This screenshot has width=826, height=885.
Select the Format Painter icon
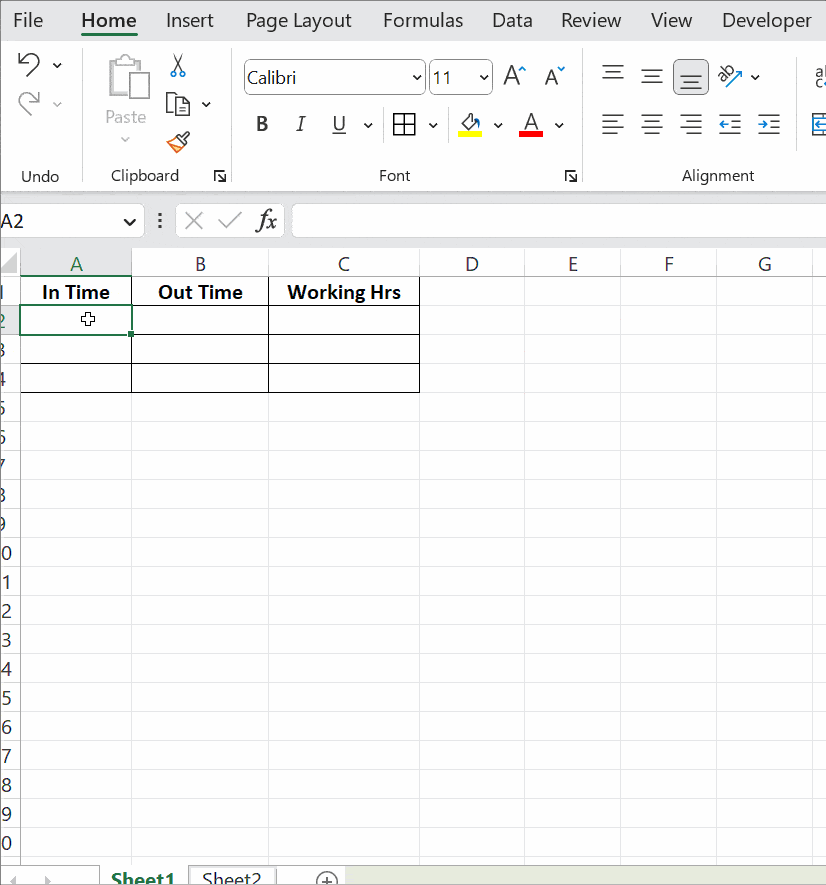[177, 142]
